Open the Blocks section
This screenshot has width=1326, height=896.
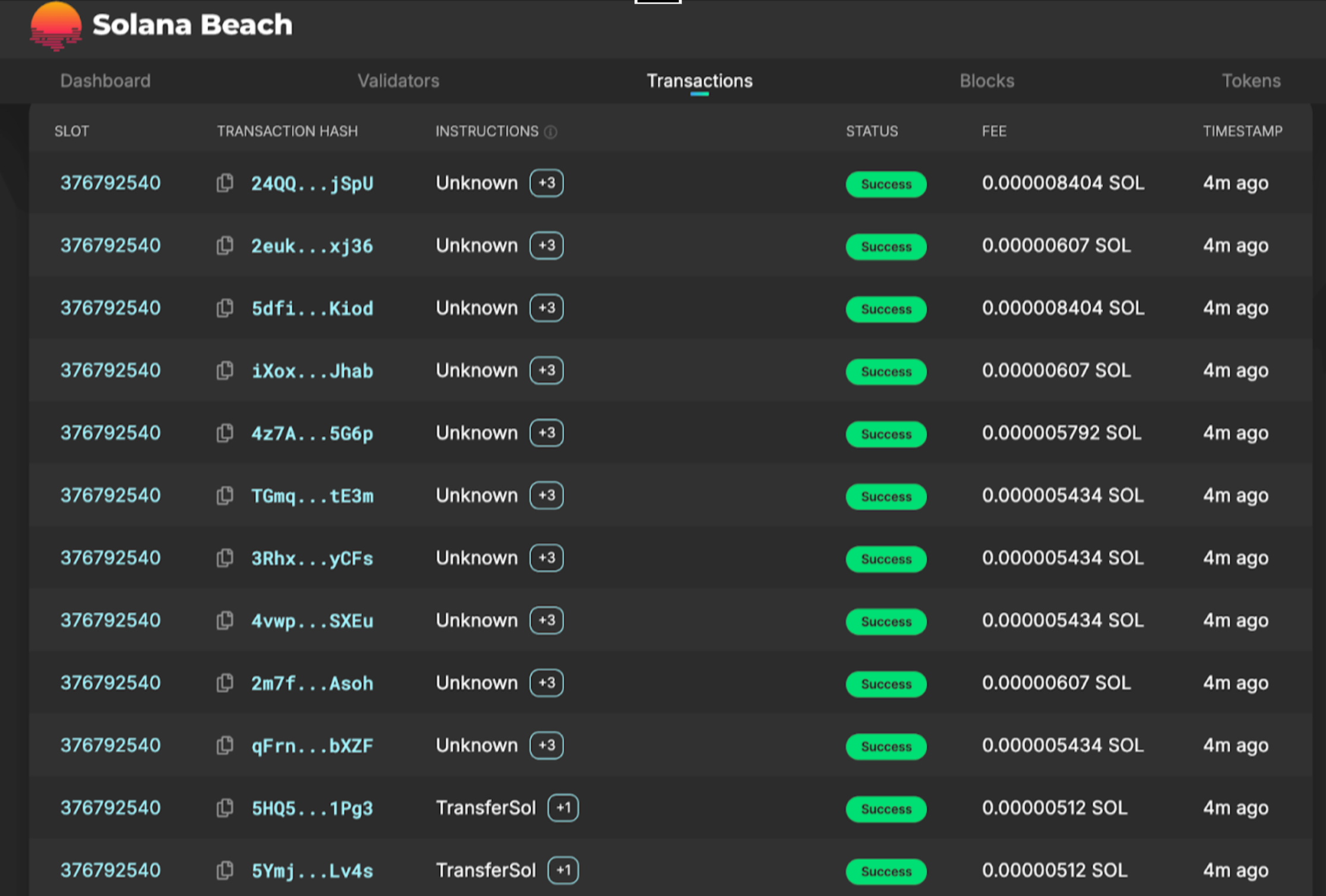(986, 81)
